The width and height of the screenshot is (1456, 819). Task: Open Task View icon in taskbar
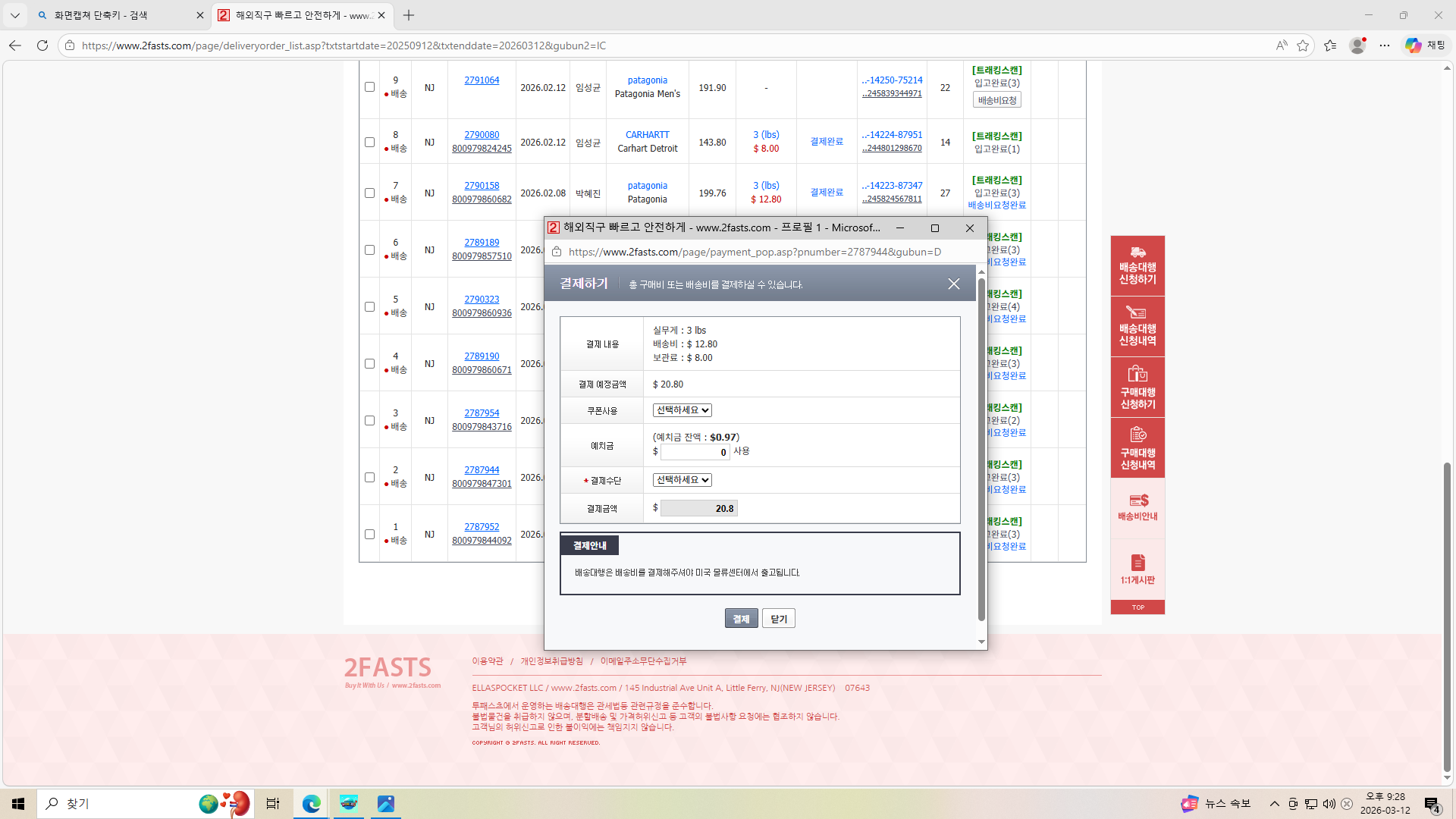point(273,804)
